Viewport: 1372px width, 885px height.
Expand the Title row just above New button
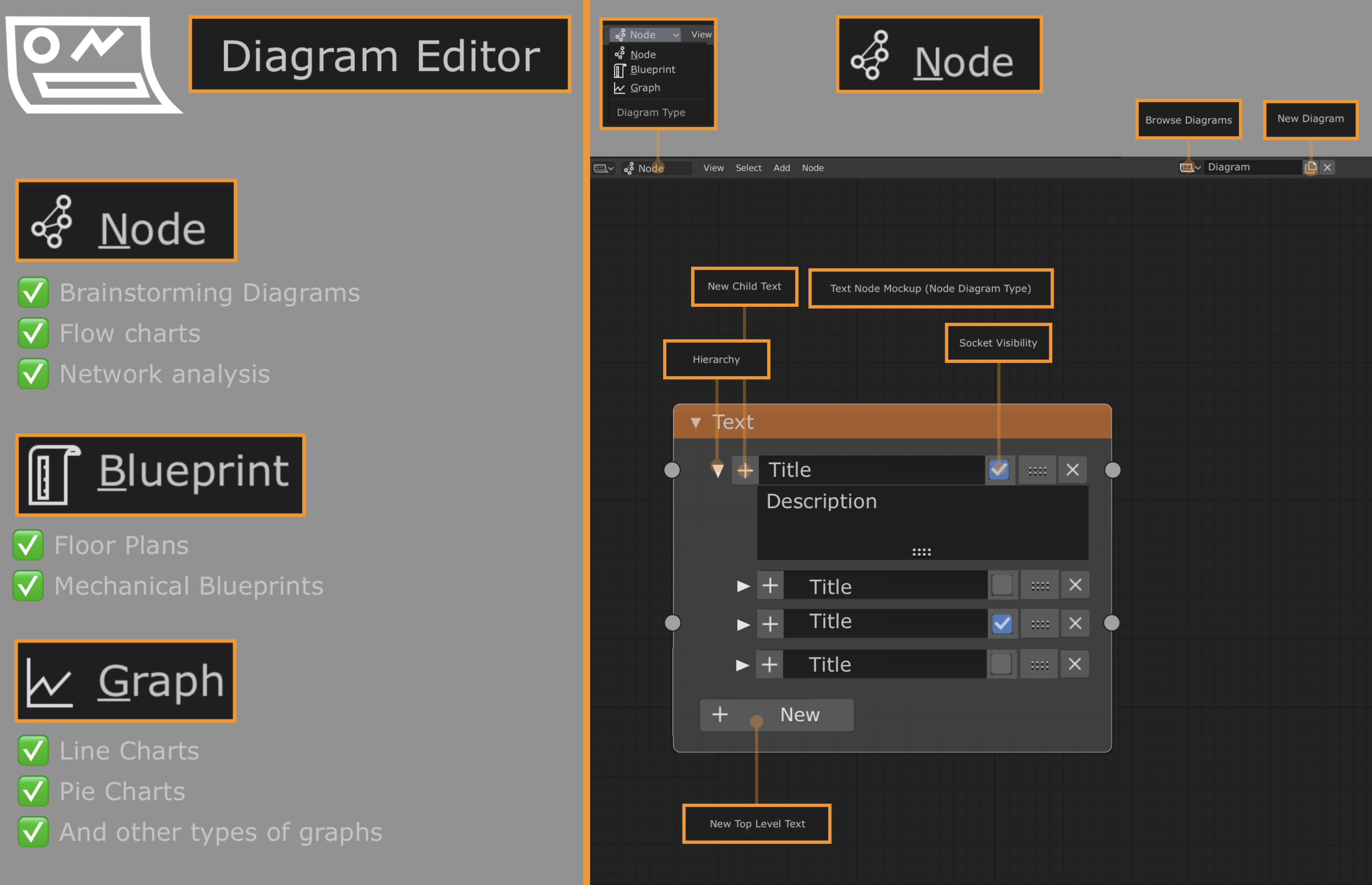(742, 665)
